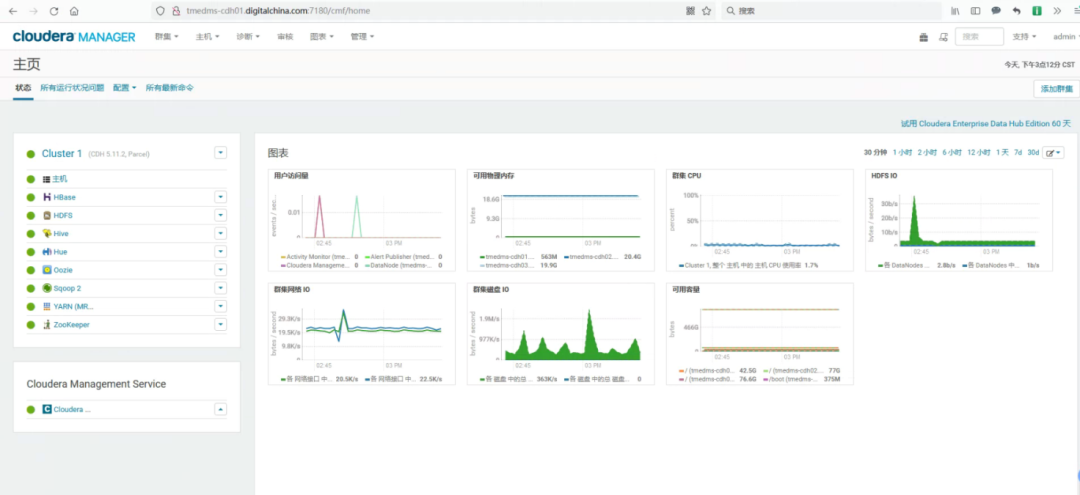This screenshot has height=495, width=1080.
Task: Open the 群集 menu in navbar
Action: click(166, 37)
